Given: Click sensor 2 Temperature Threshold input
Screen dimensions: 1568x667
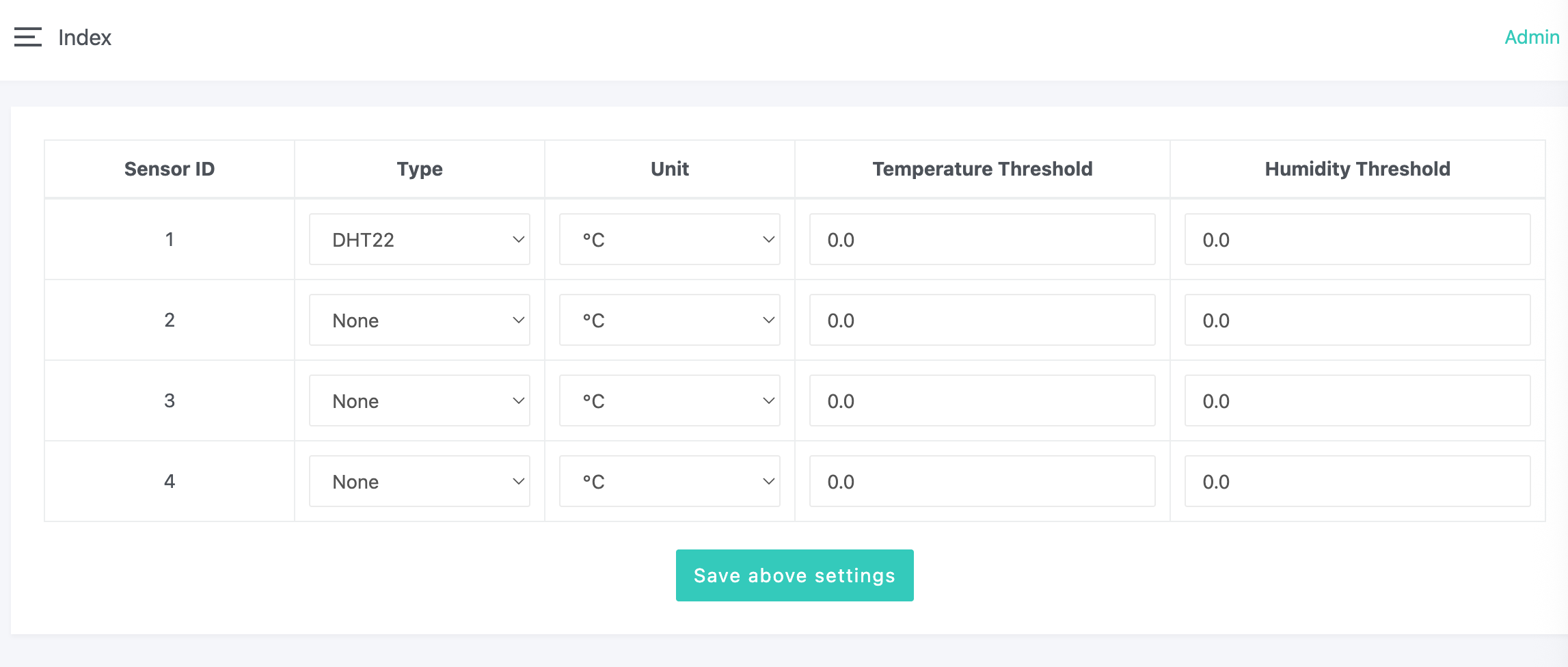Looking at the screenshot, I should [x=982, y=320].
